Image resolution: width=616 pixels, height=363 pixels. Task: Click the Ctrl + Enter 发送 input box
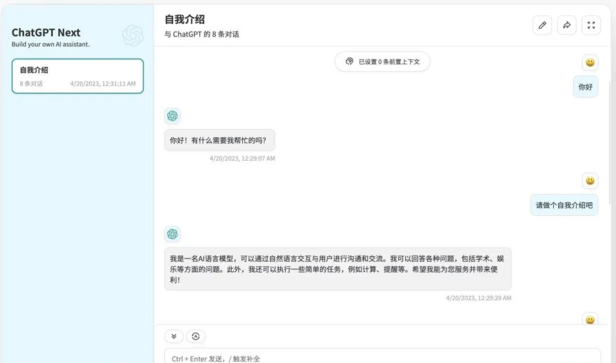point(382,356)
